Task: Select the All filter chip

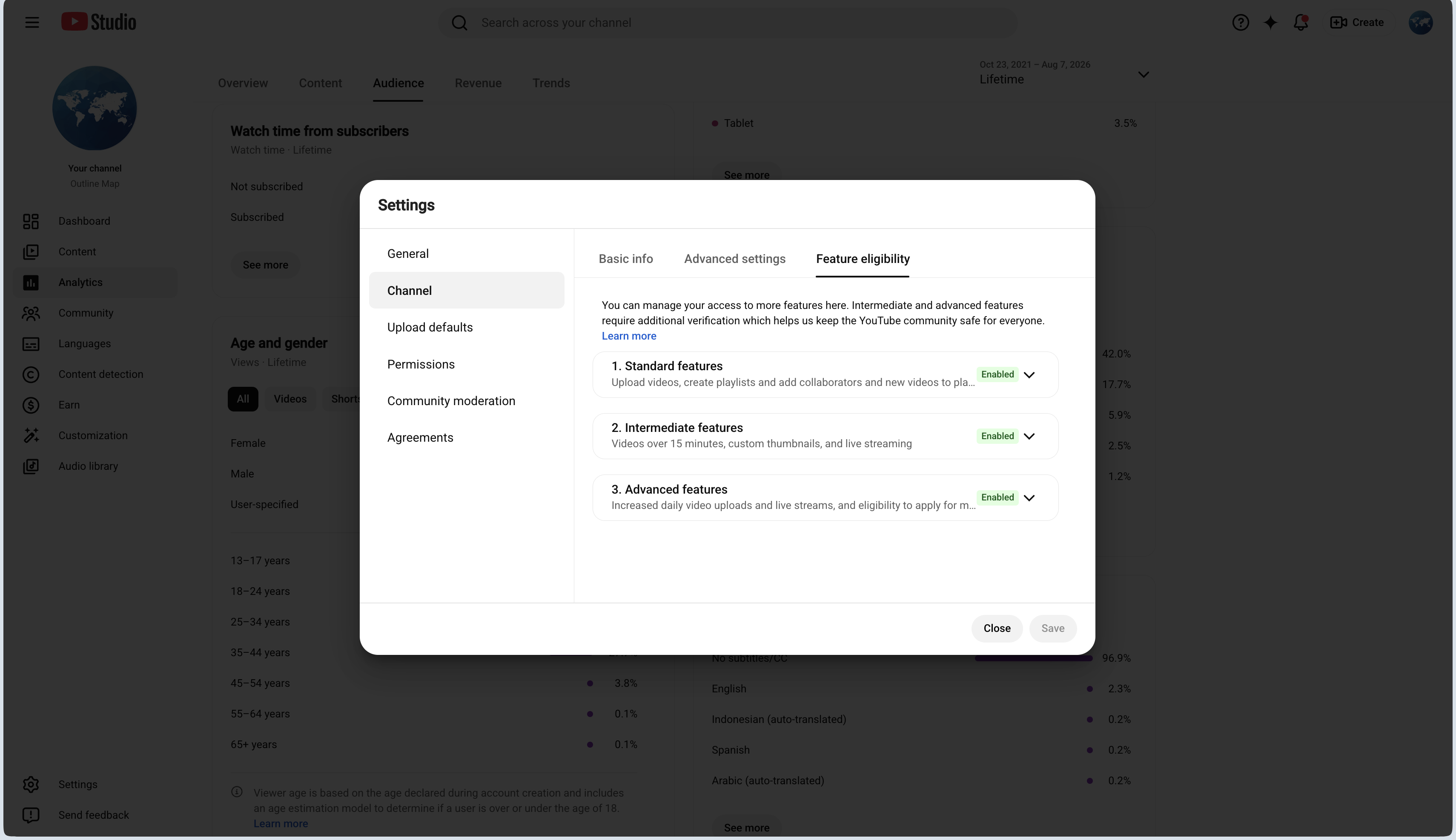Action: tap(243, 399)
